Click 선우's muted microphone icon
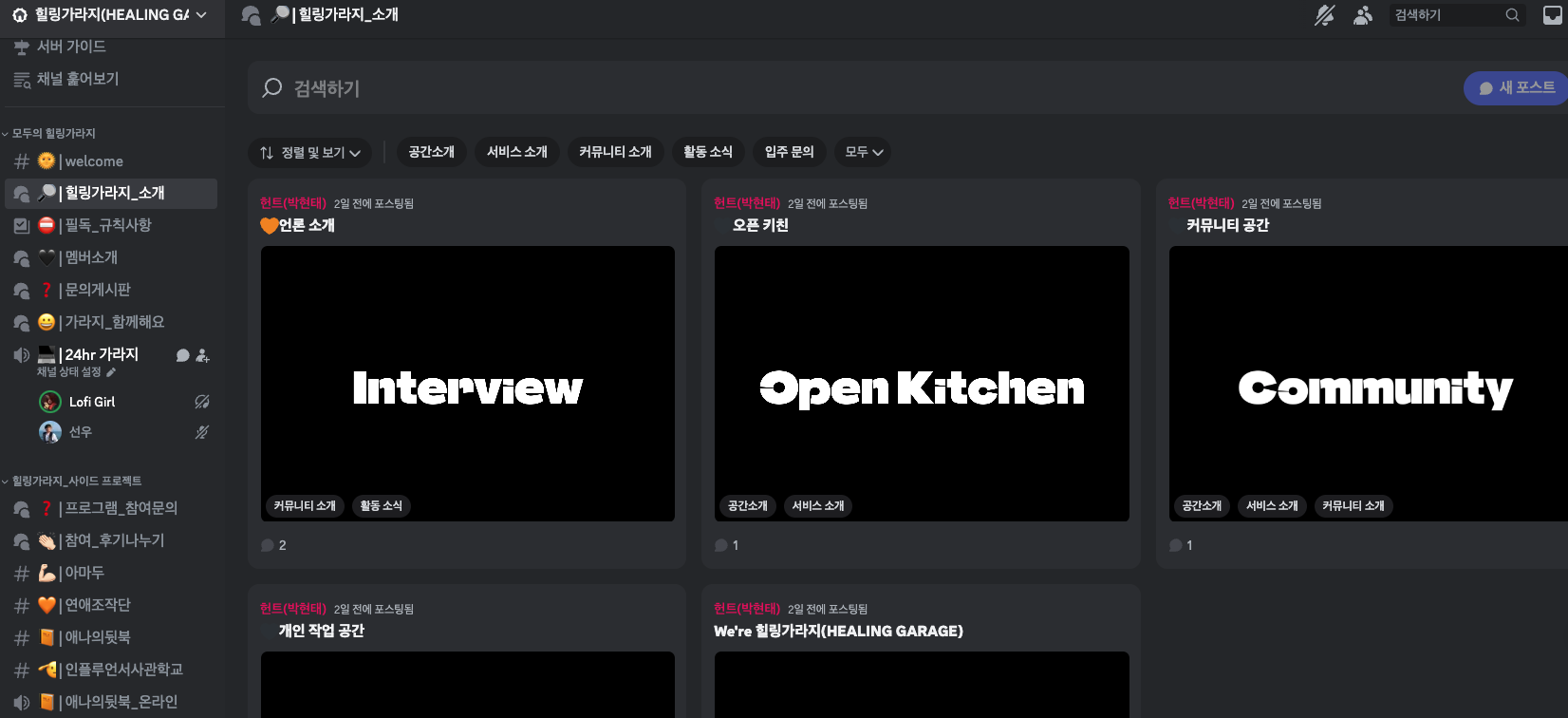The width and height of the screenshot is (1568, 718). pyautogui.click(x=202, y=432)
